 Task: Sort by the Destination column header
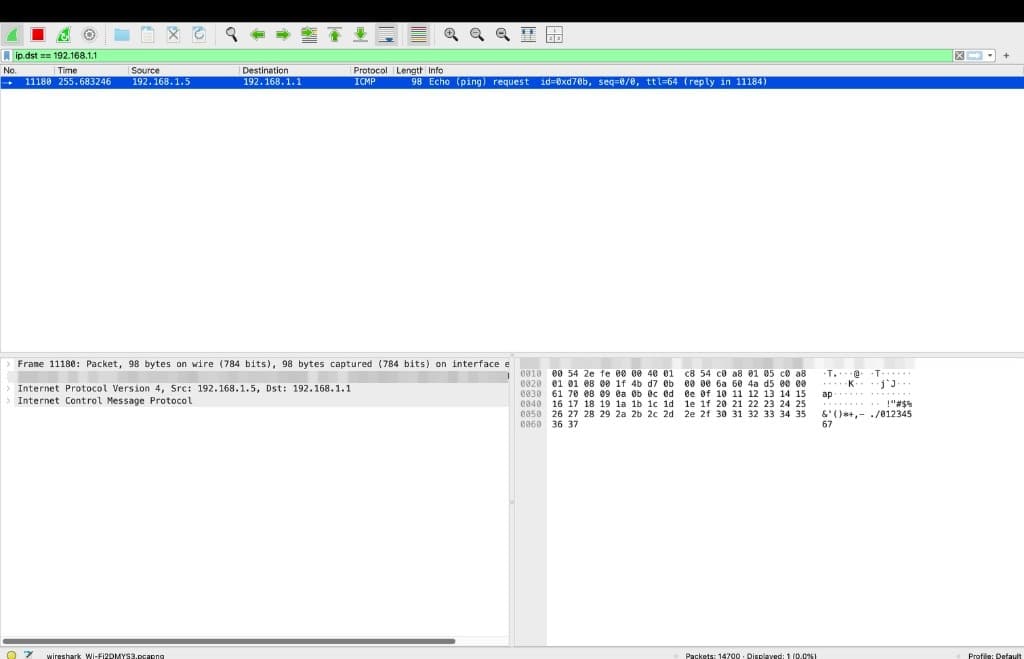point(295,70)
